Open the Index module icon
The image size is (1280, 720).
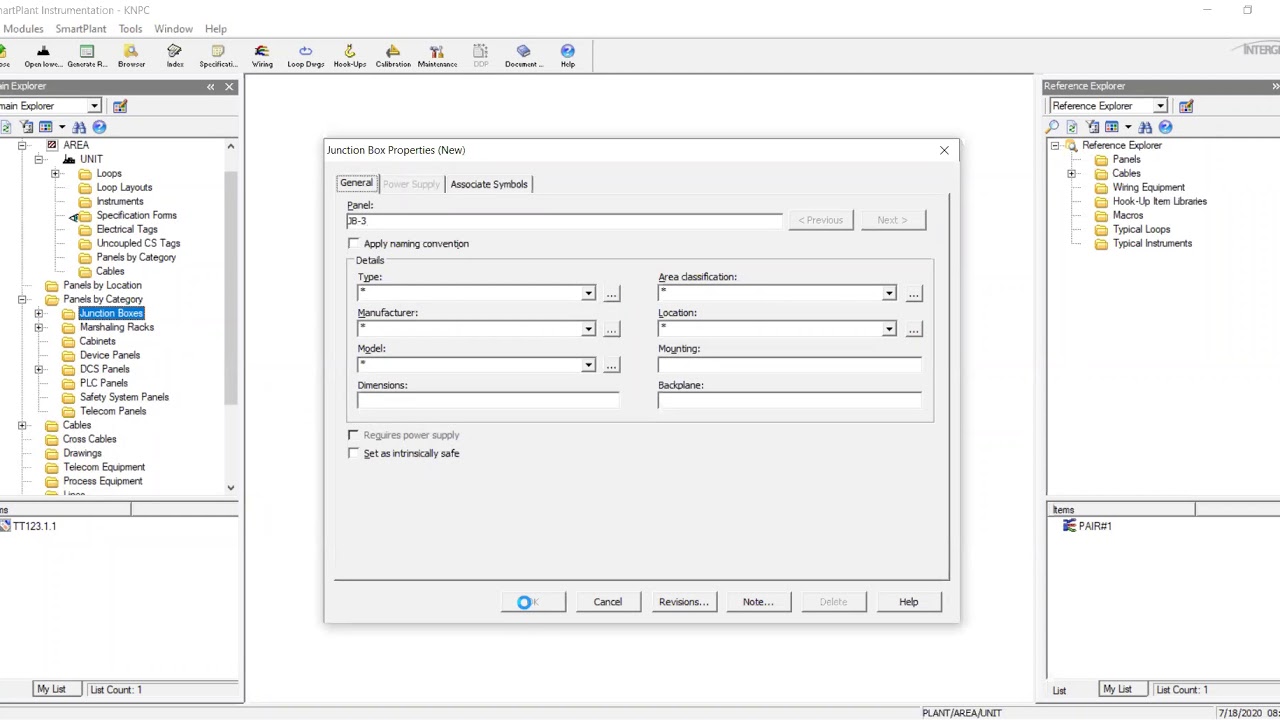(175, 56)
